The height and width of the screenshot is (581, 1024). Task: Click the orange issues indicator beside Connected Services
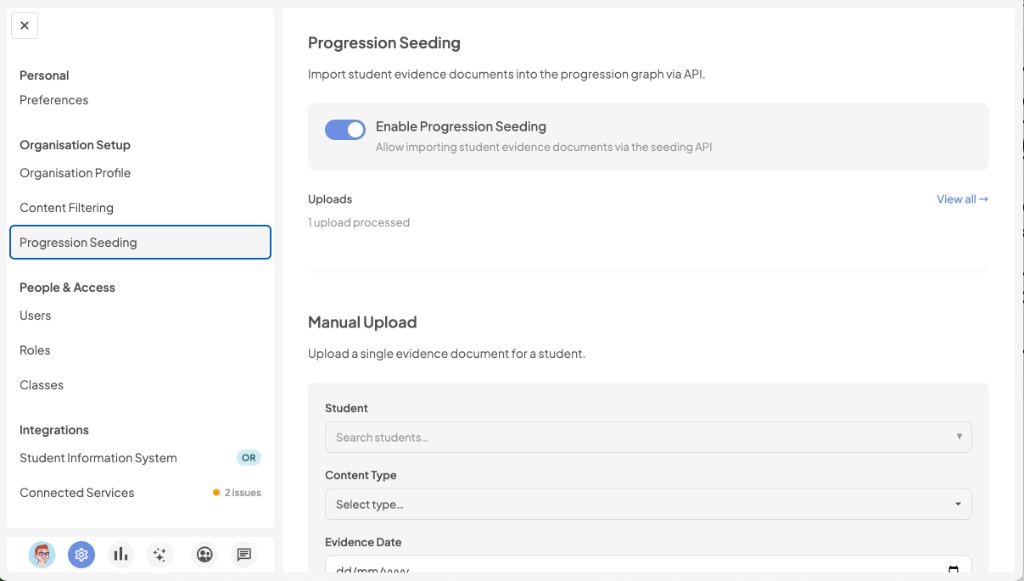217,493
